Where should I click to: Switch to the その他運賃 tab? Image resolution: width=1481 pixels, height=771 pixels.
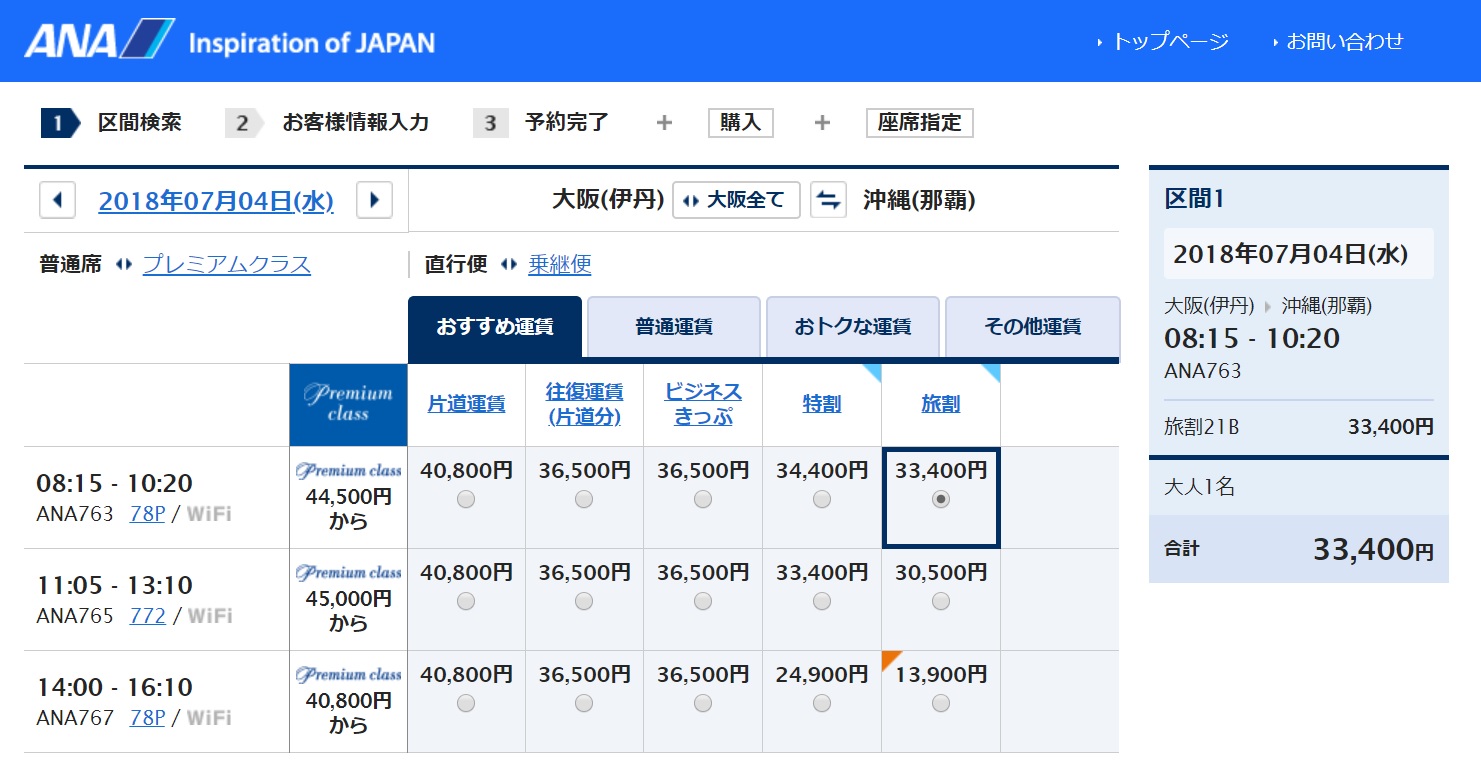point(1032,327)
